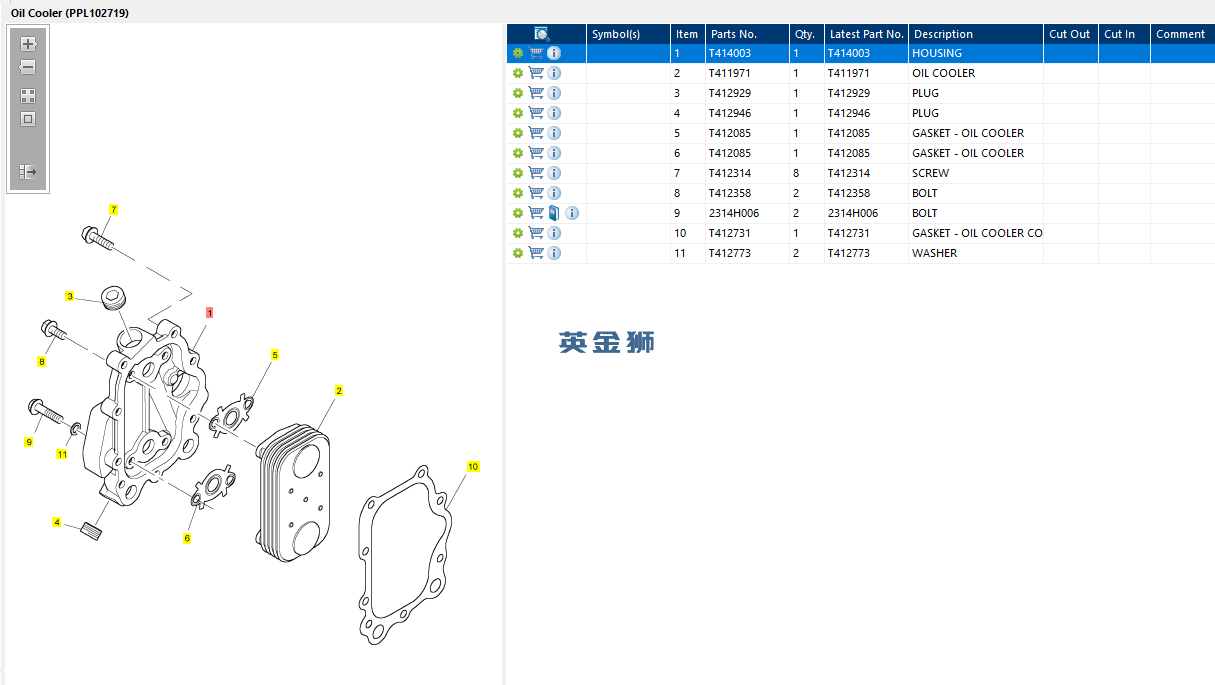Click the Cut In column header

point(1124,34)
